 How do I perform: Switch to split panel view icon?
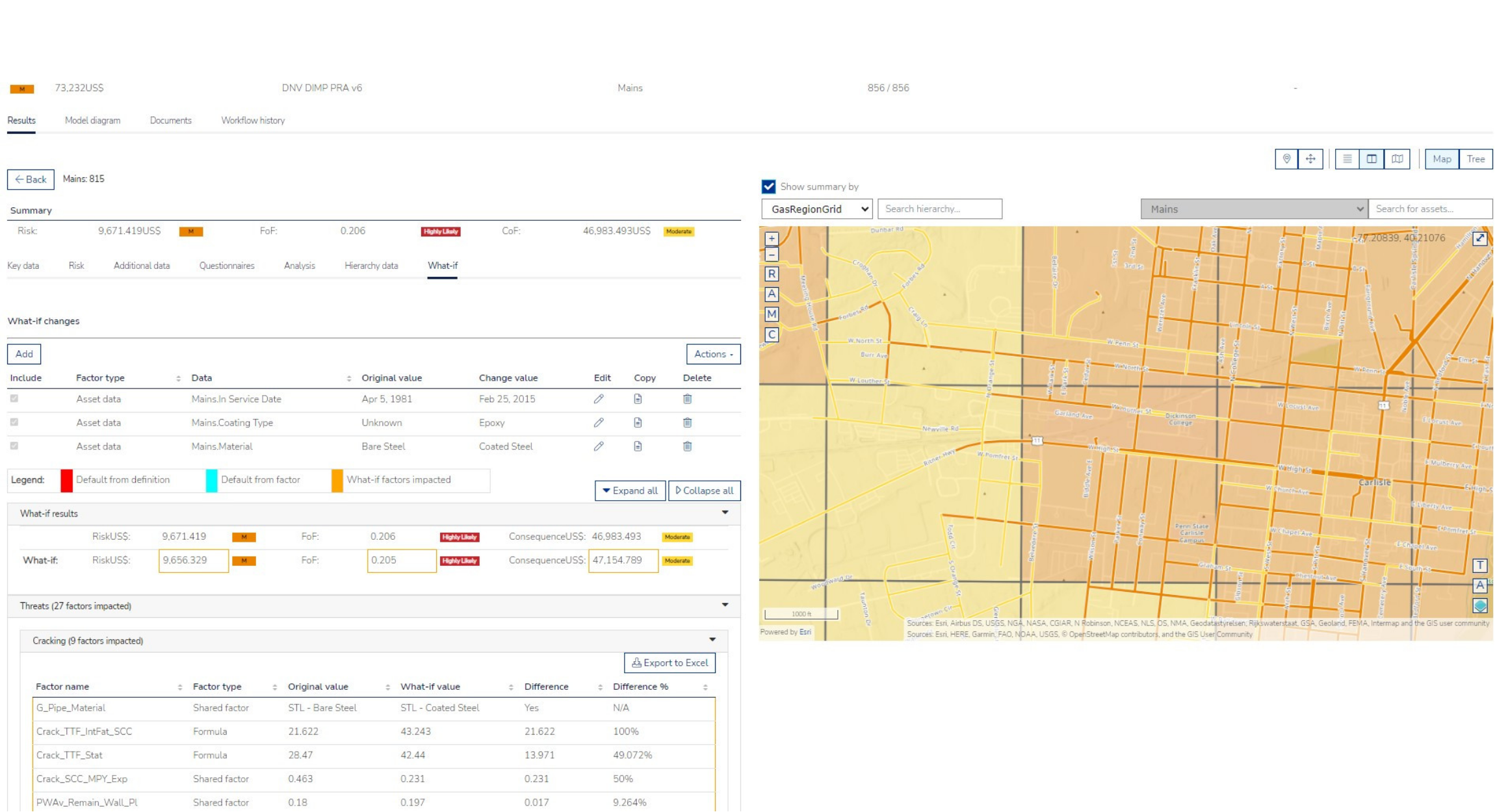1371,159
